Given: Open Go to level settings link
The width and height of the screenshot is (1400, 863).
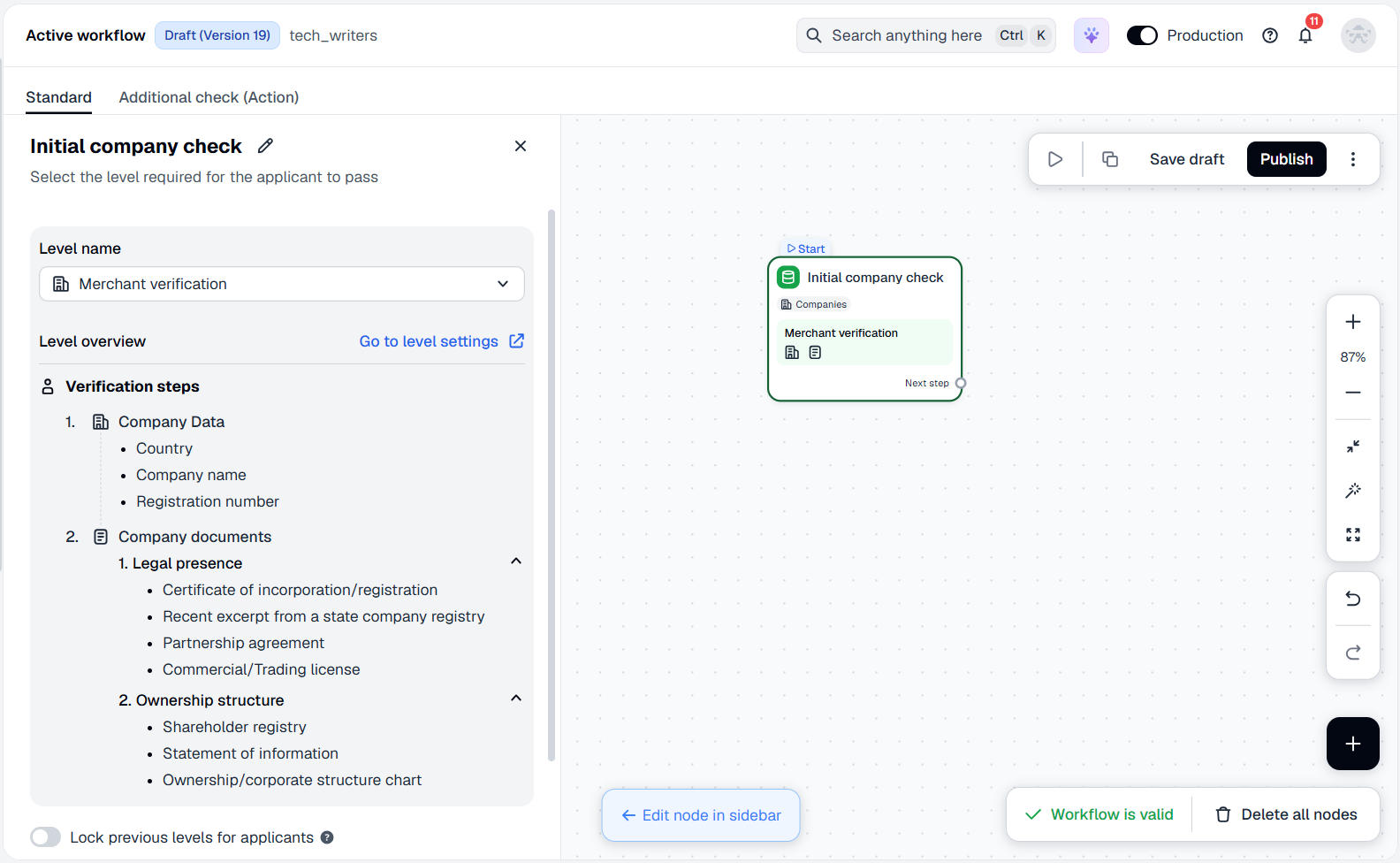Looking at the screenshot, I should pos(441,341).
